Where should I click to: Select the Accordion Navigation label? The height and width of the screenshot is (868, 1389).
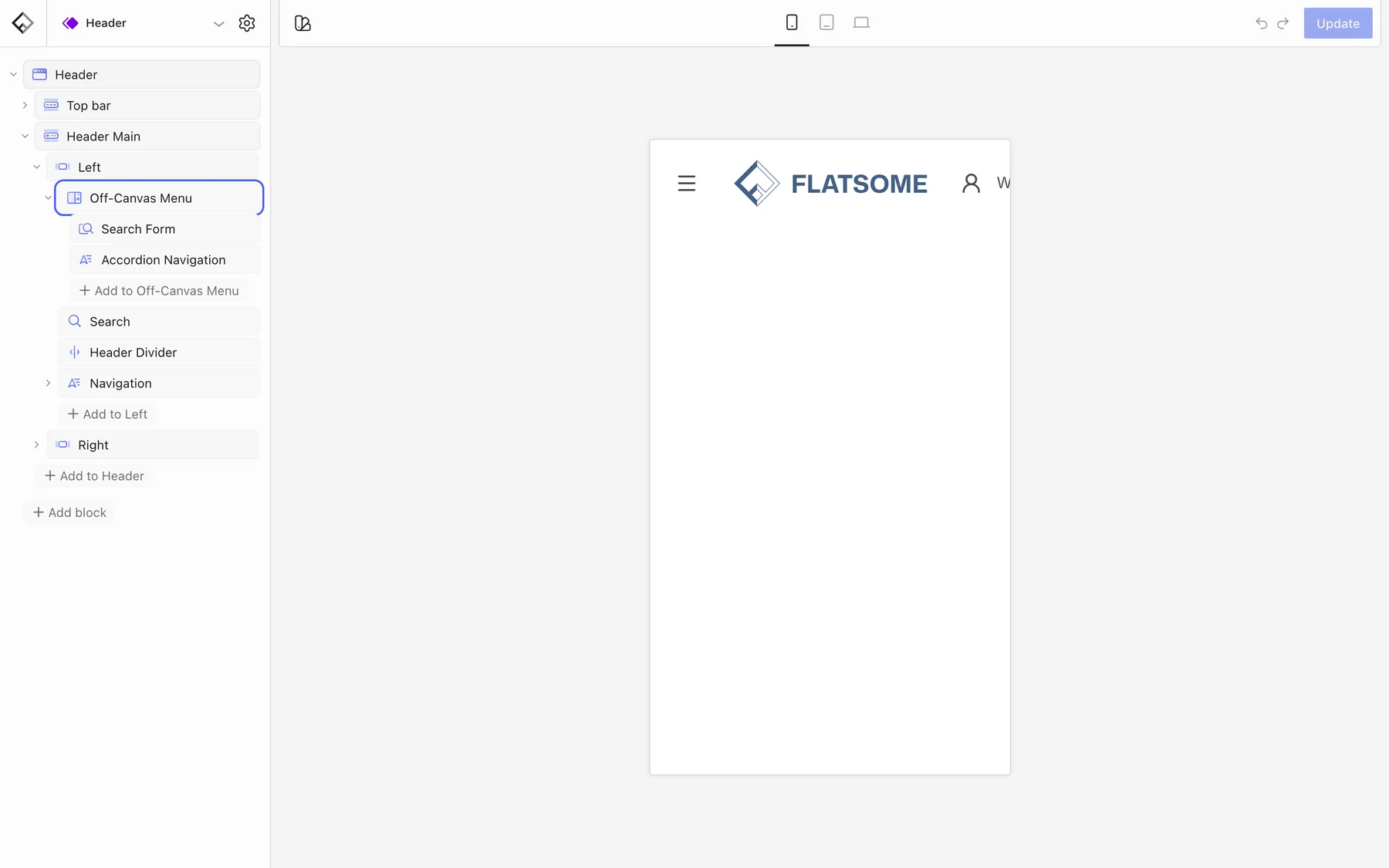point(164,260)
